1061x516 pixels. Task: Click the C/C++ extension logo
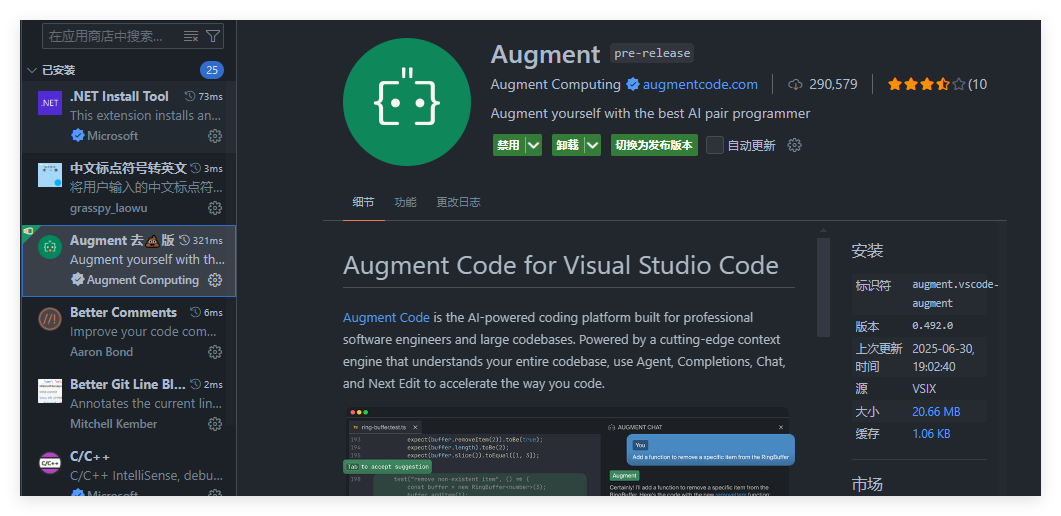pos(50,463)
